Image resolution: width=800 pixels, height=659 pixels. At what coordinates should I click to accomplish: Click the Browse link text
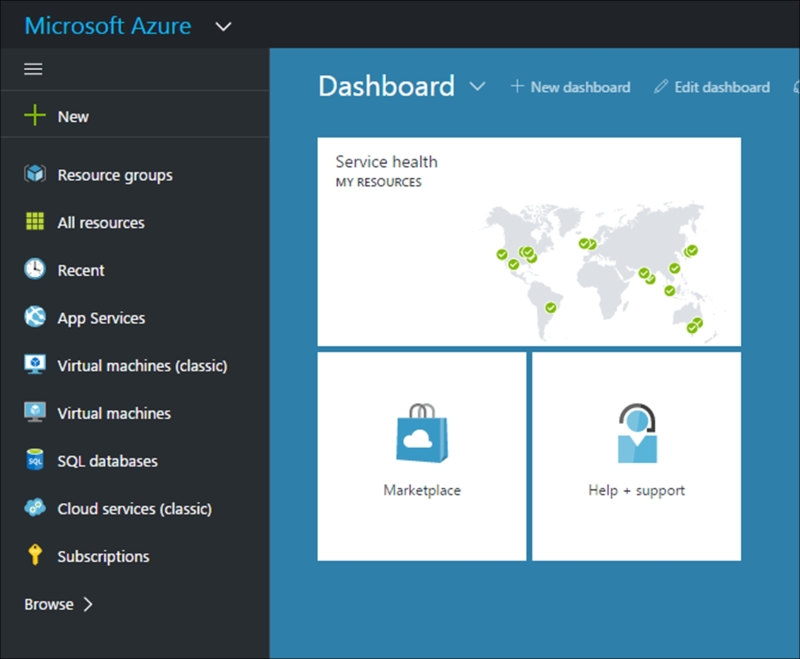point(49,604)
